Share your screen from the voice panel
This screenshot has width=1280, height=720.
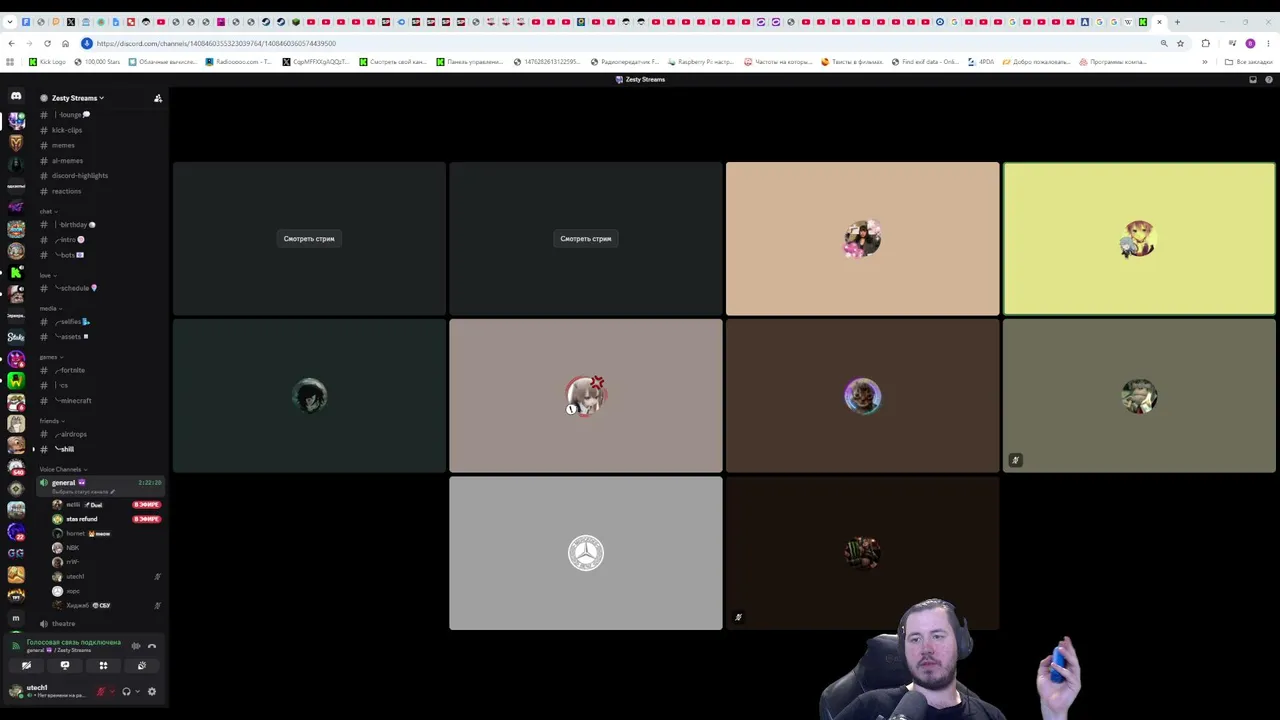65,666
